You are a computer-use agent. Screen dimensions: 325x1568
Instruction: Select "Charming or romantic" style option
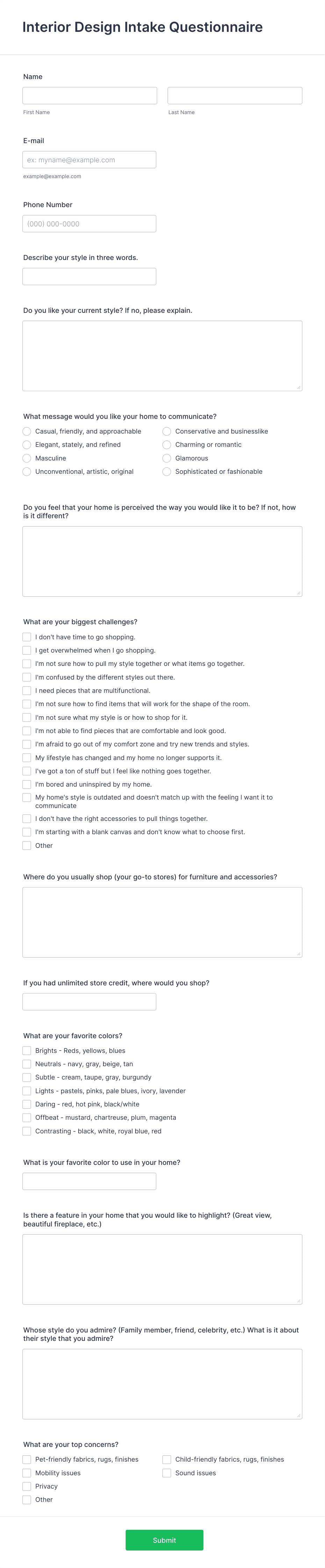[x=166, y=444]
